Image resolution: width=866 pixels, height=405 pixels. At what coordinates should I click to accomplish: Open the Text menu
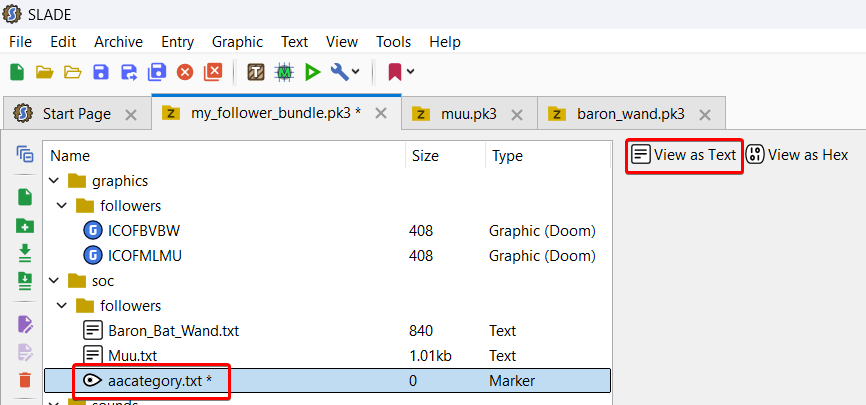(294, 42)
